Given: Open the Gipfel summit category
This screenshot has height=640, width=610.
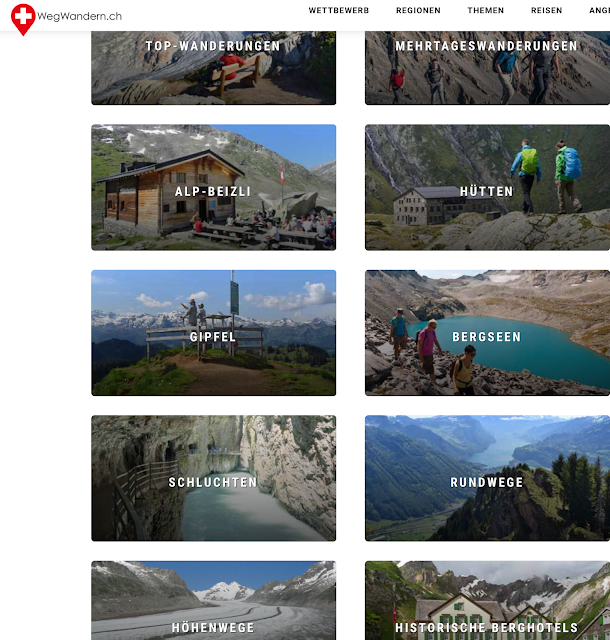Looking at the screenshot, I should pos(214,333).
